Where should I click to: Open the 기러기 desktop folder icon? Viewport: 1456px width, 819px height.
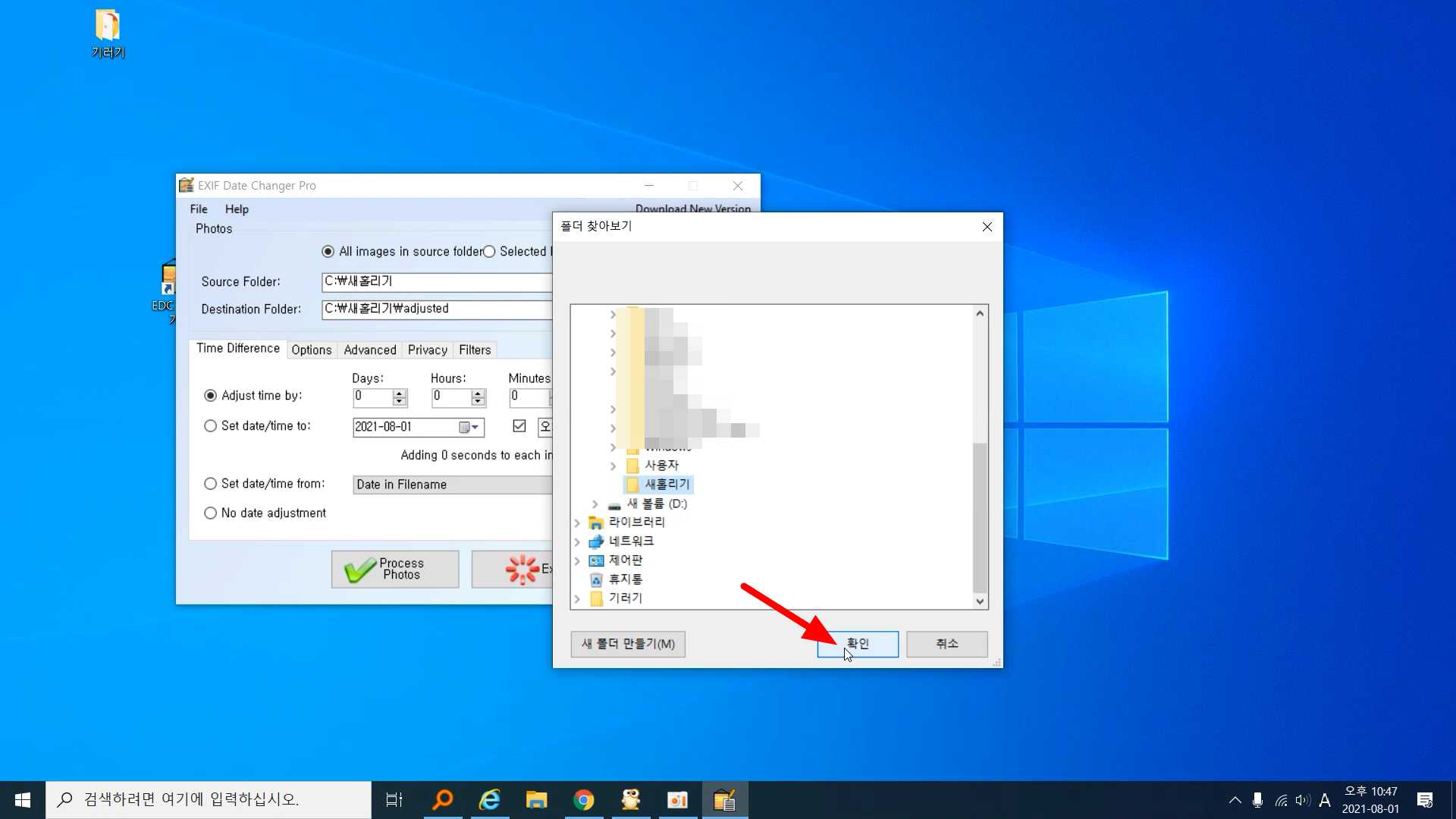(107, 33)
